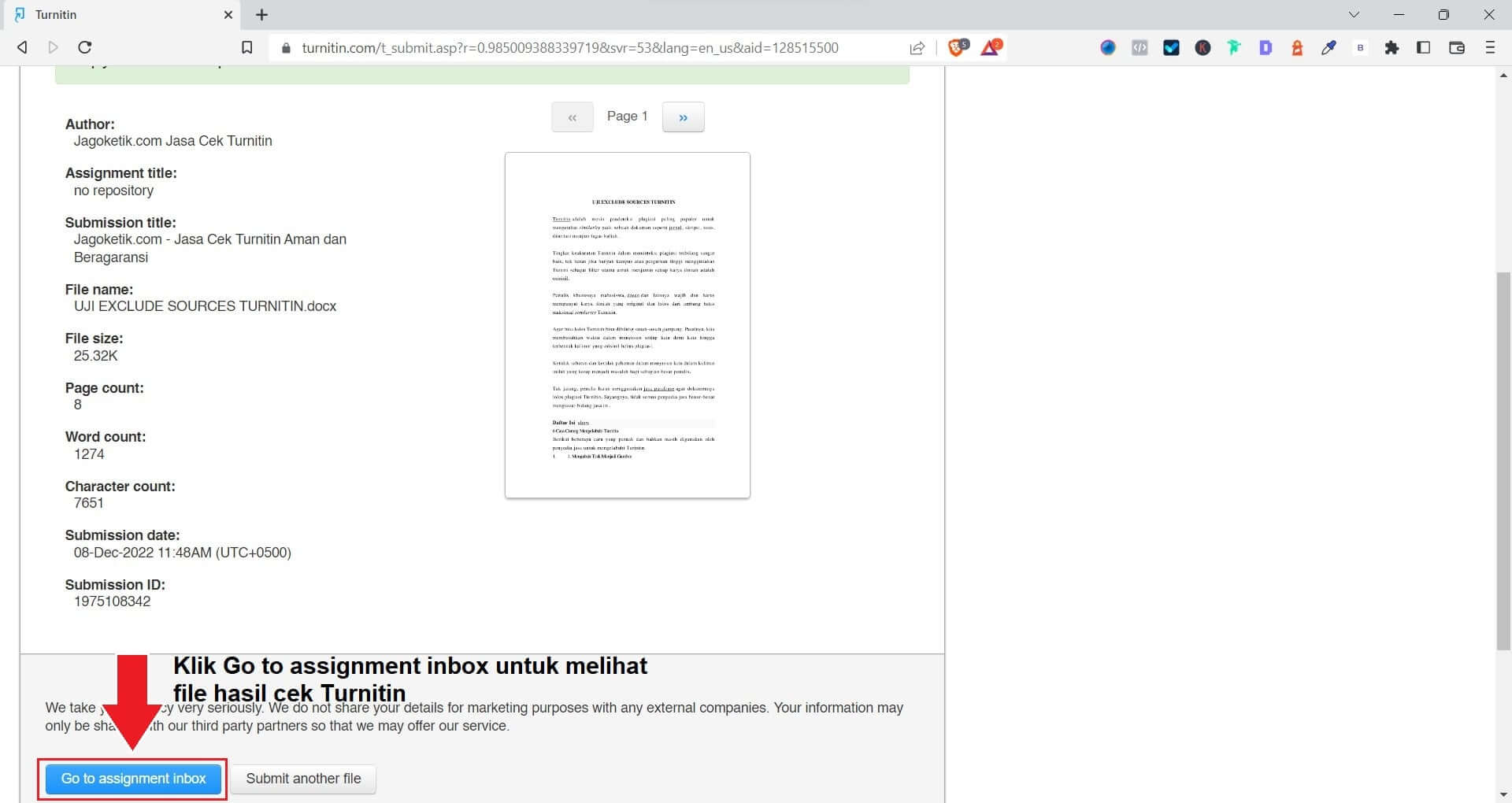This screenshot has width=1512, height=803.
Task: Click Submit another file
Action: [x=303, y=779]
